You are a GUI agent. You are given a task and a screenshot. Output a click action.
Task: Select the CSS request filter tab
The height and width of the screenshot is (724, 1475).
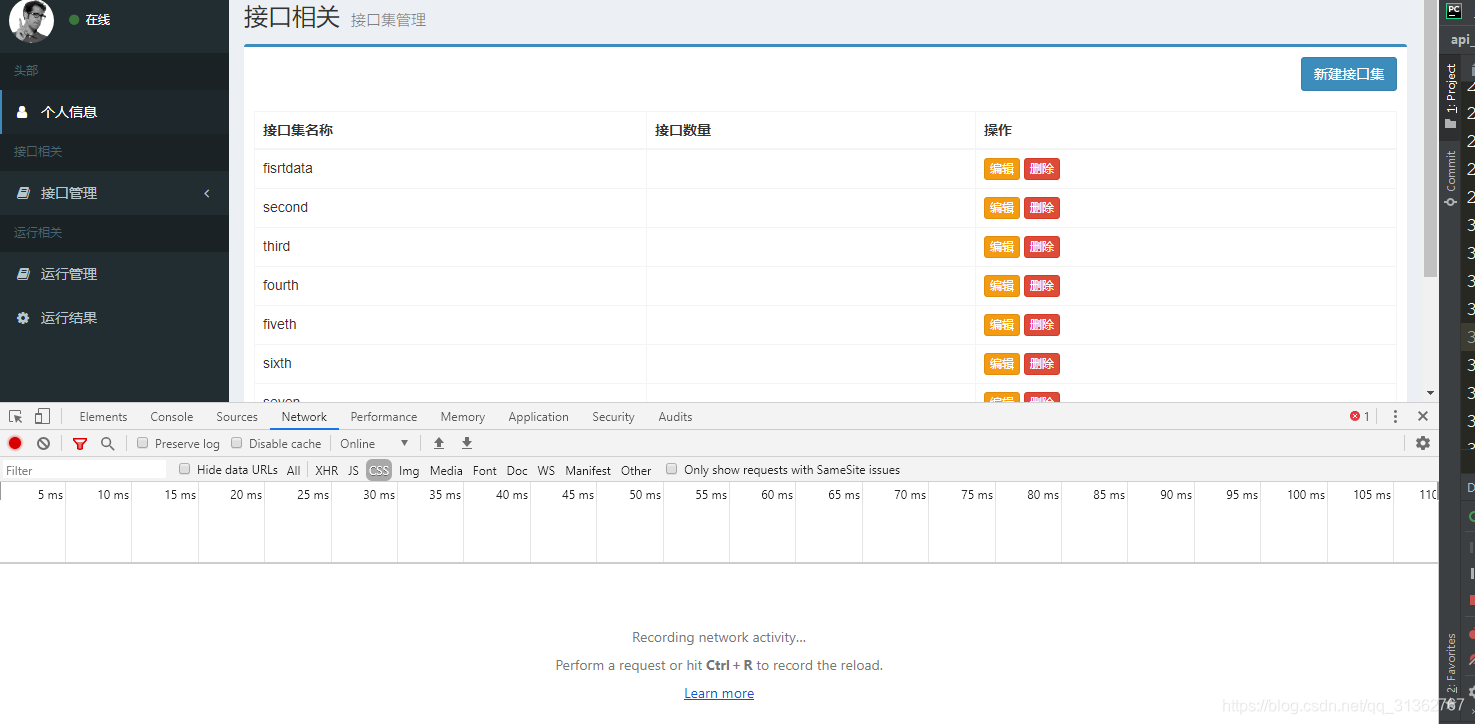(x=378, y=469)
